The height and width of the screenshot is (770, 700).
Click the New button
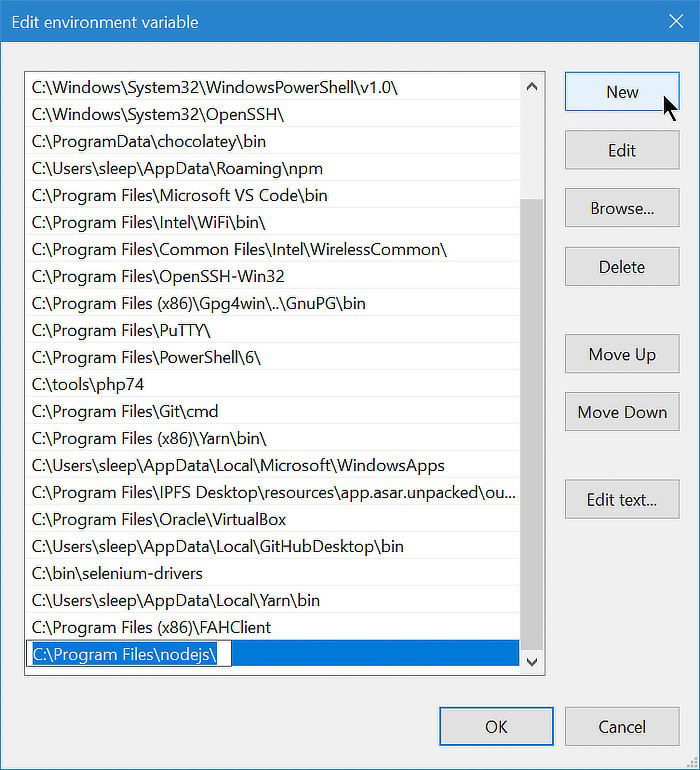(622, 92)
